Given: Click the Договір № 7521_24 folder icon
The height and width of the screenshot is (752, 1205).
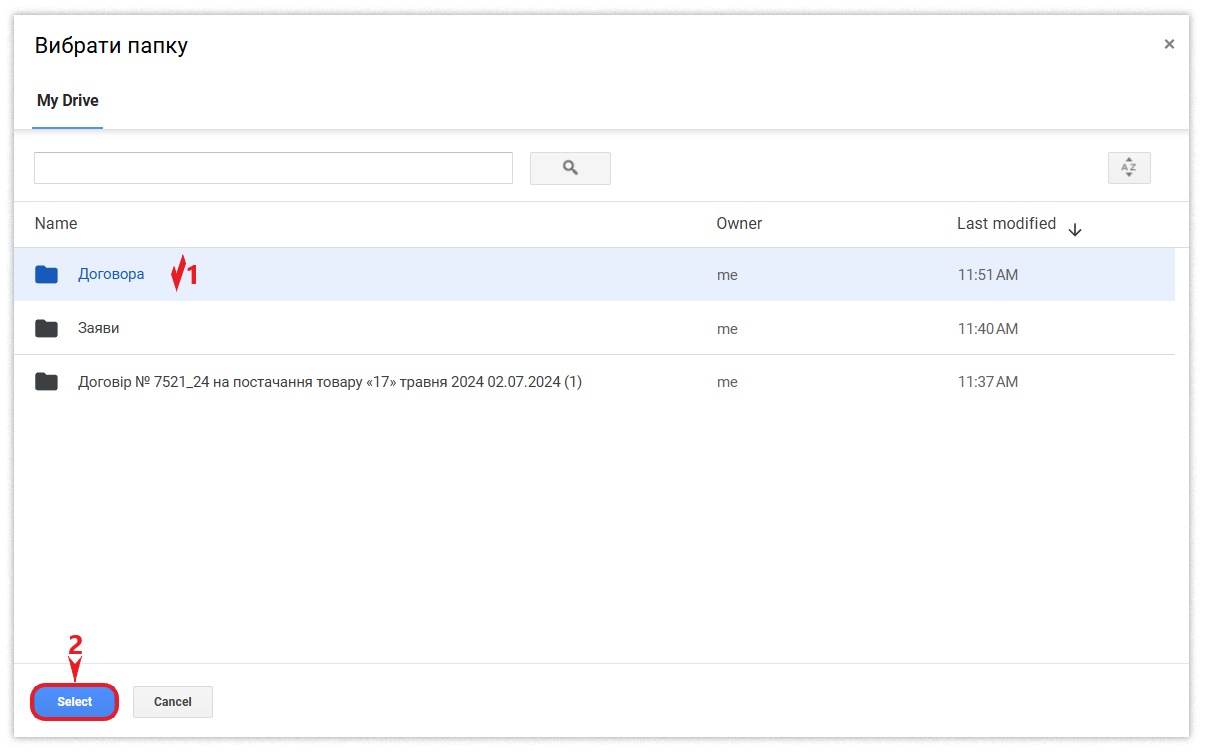Looking at the screenshot, I should (46, 382).
